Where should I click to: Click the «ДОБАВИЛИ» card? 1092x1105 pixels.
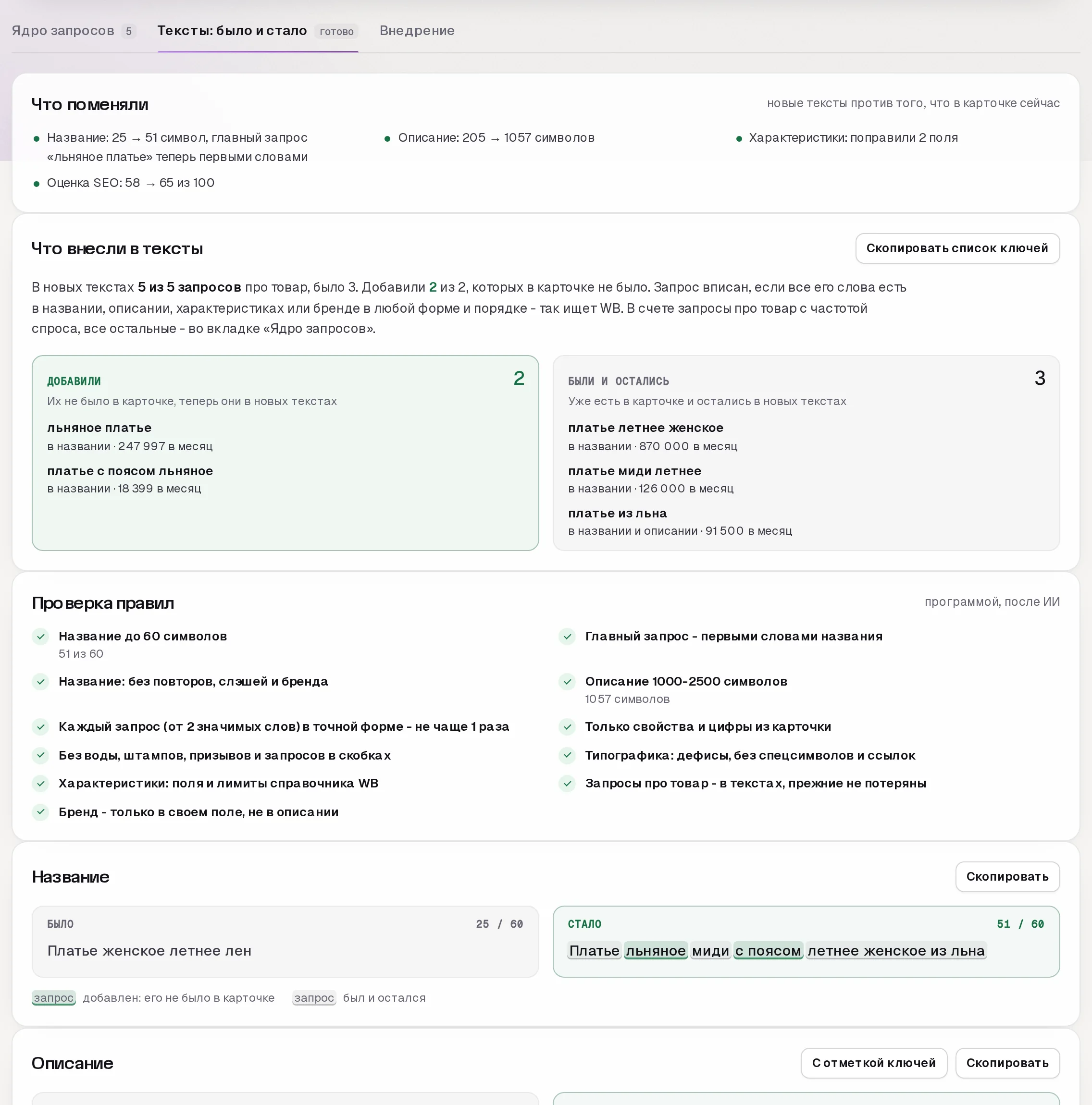[x=285, y=453]
